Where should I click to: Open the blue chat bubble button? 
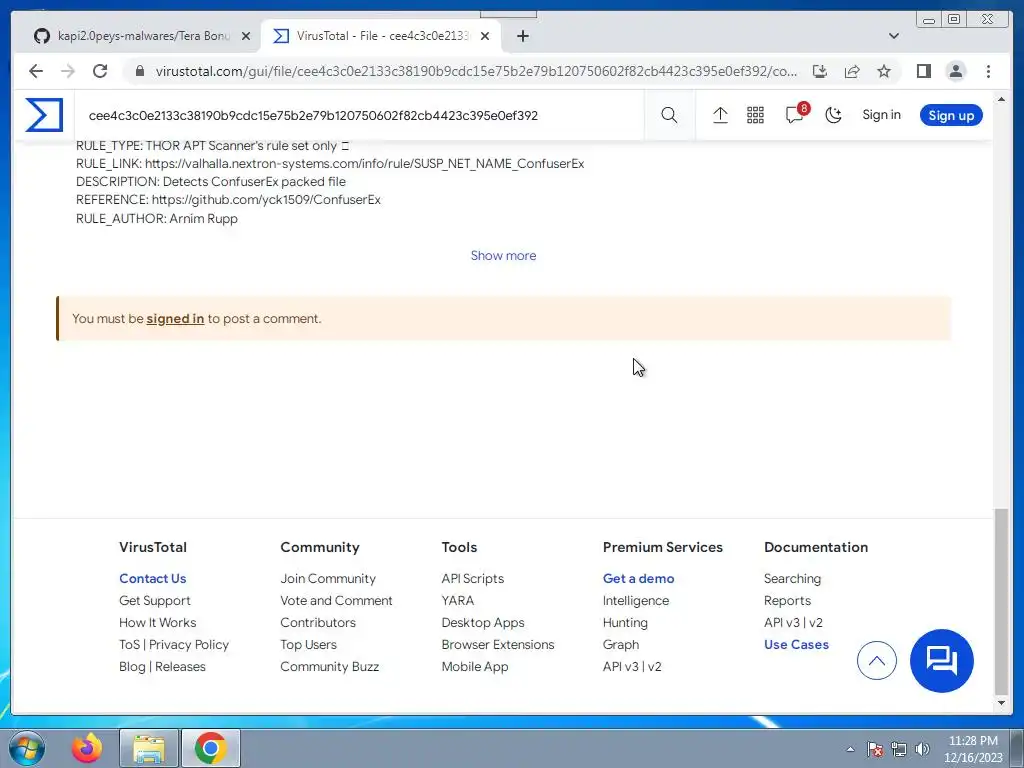(941, 660)
